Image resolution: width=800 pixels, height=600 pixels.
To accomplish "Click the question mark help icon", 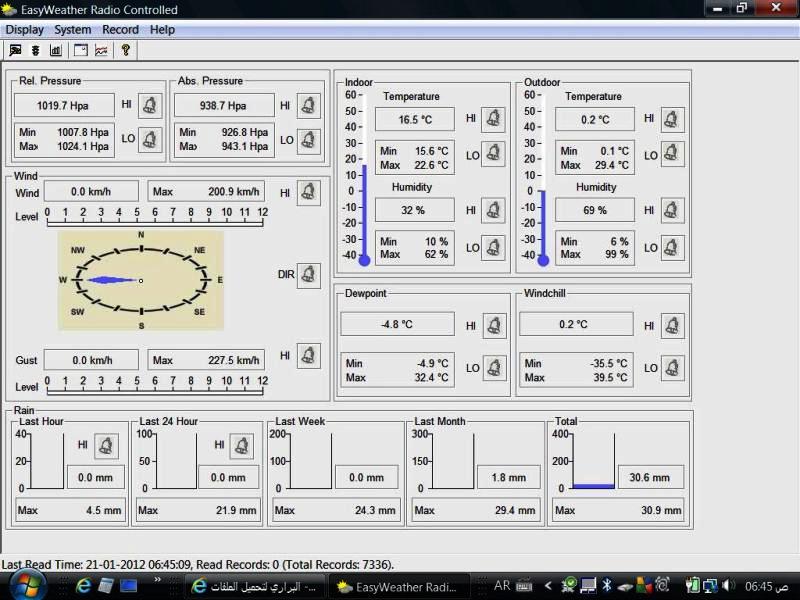I will click(126, 50).
